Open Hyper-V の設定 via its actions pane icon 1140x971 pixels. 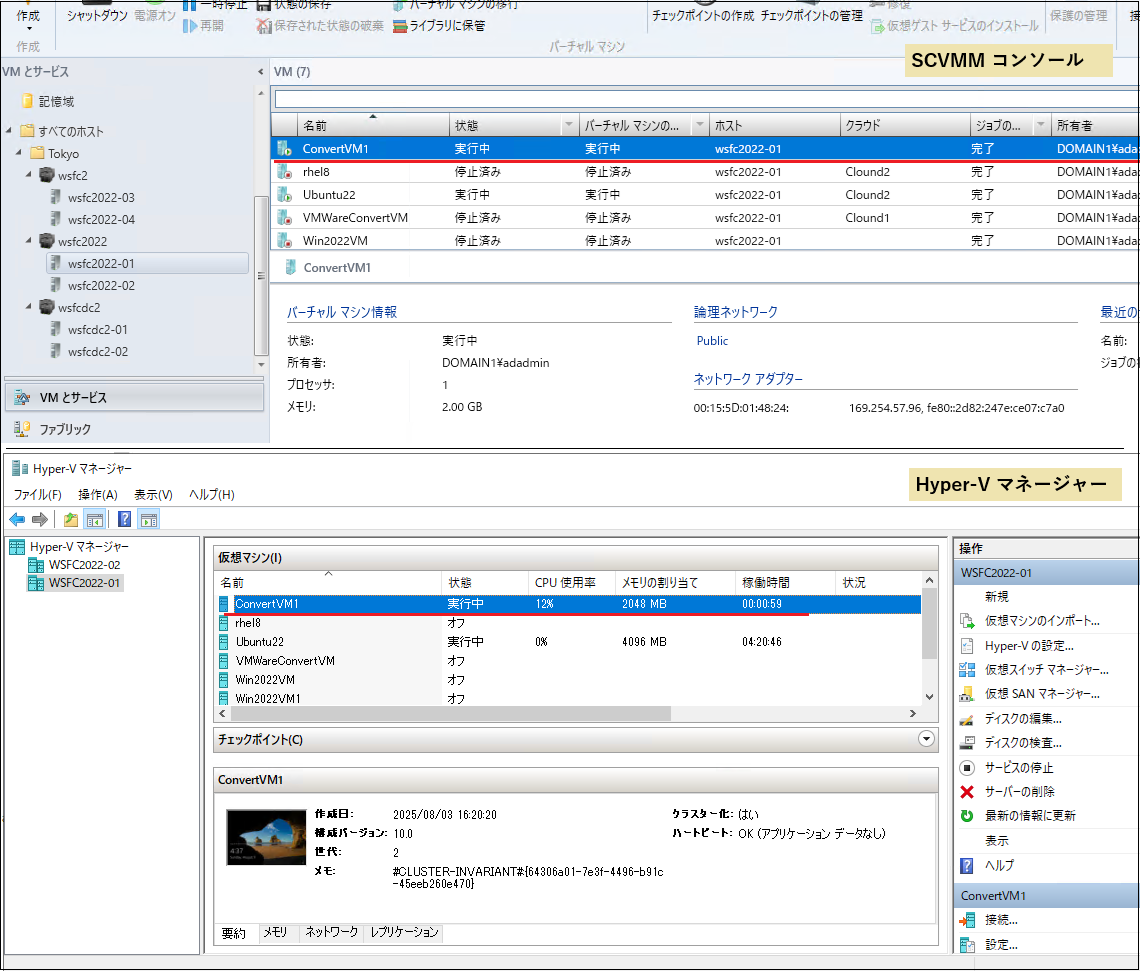(967, 645)
